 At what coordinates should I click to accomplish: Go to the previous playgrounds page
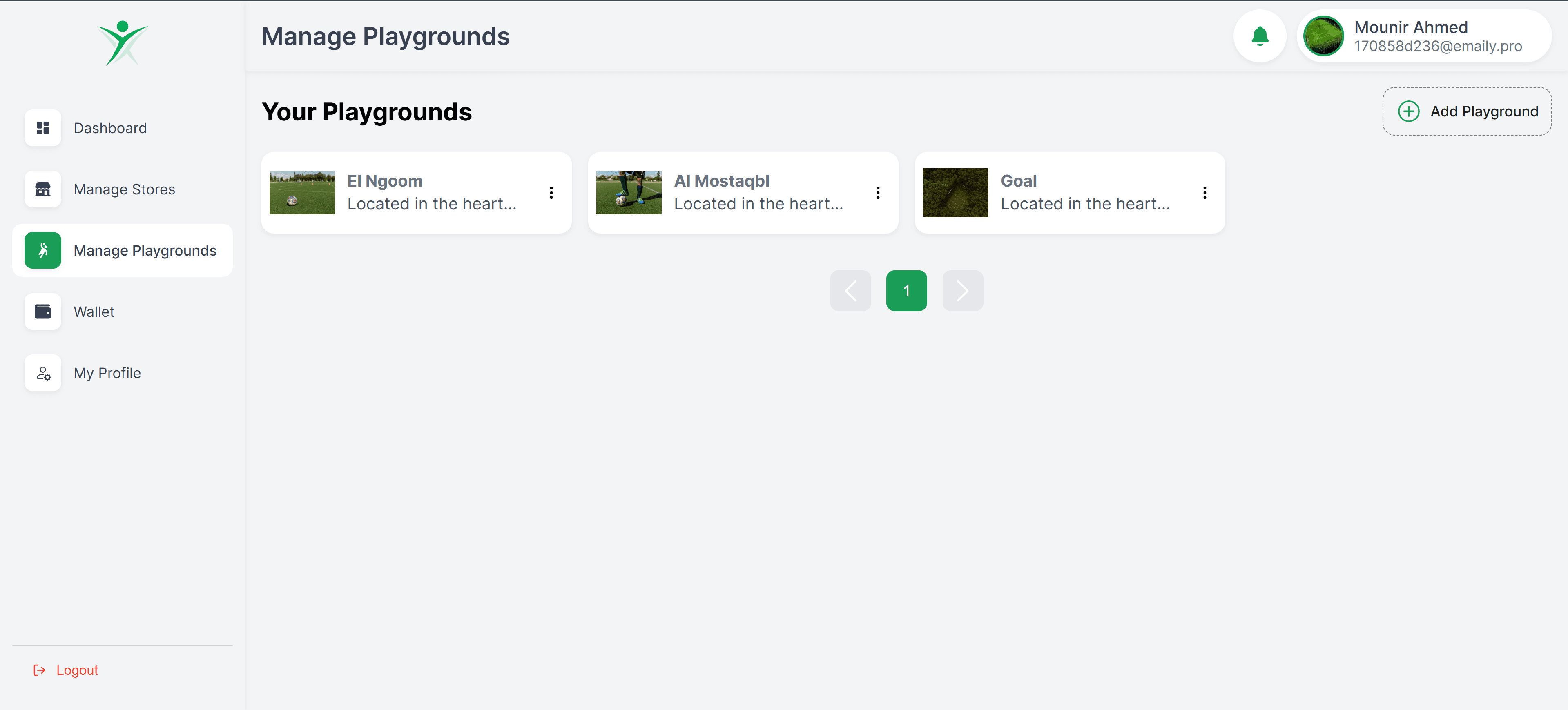click(850, 291)
